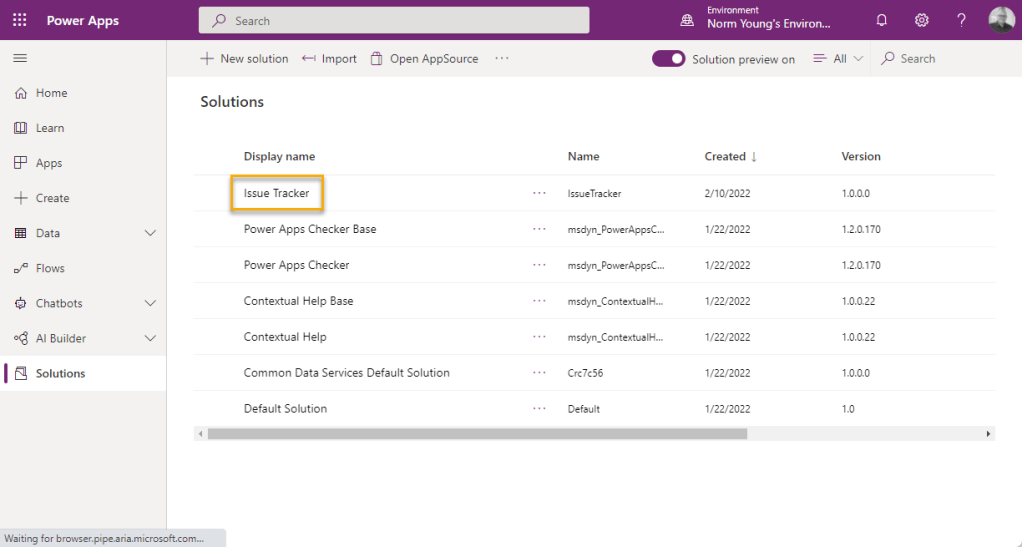Sort by the Name column header
This screenshot has height=547, width=1022.
coord(583,156)
